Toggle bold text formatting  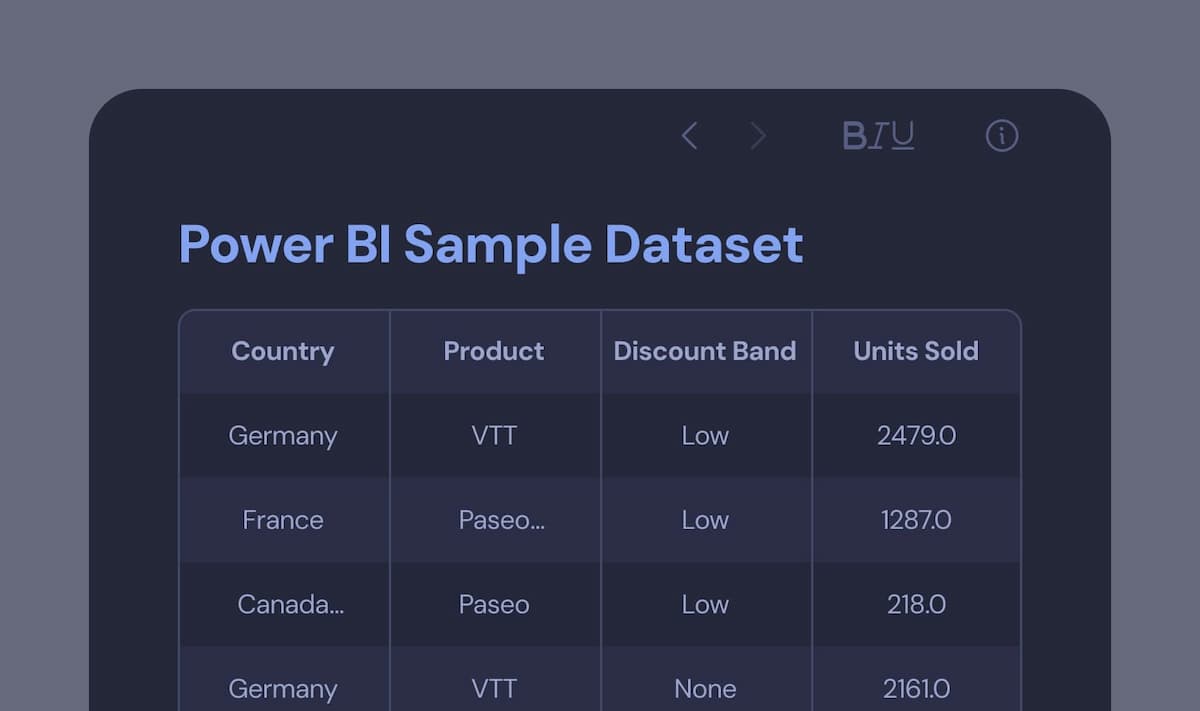click(x=855, y=136)
